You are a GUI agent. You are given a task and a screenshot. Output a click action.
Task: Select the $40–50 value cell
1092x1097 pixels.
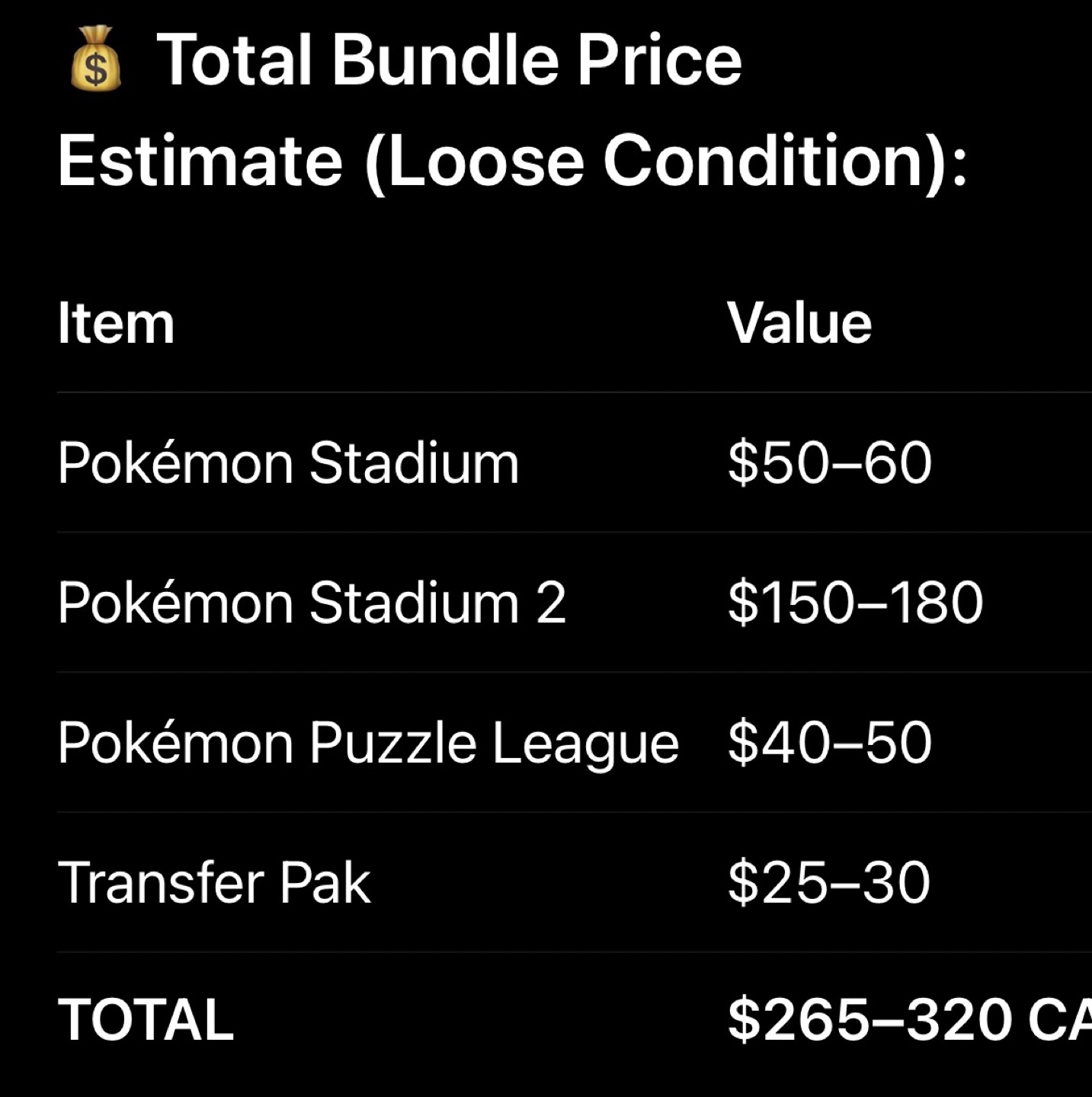coord(829,743)
